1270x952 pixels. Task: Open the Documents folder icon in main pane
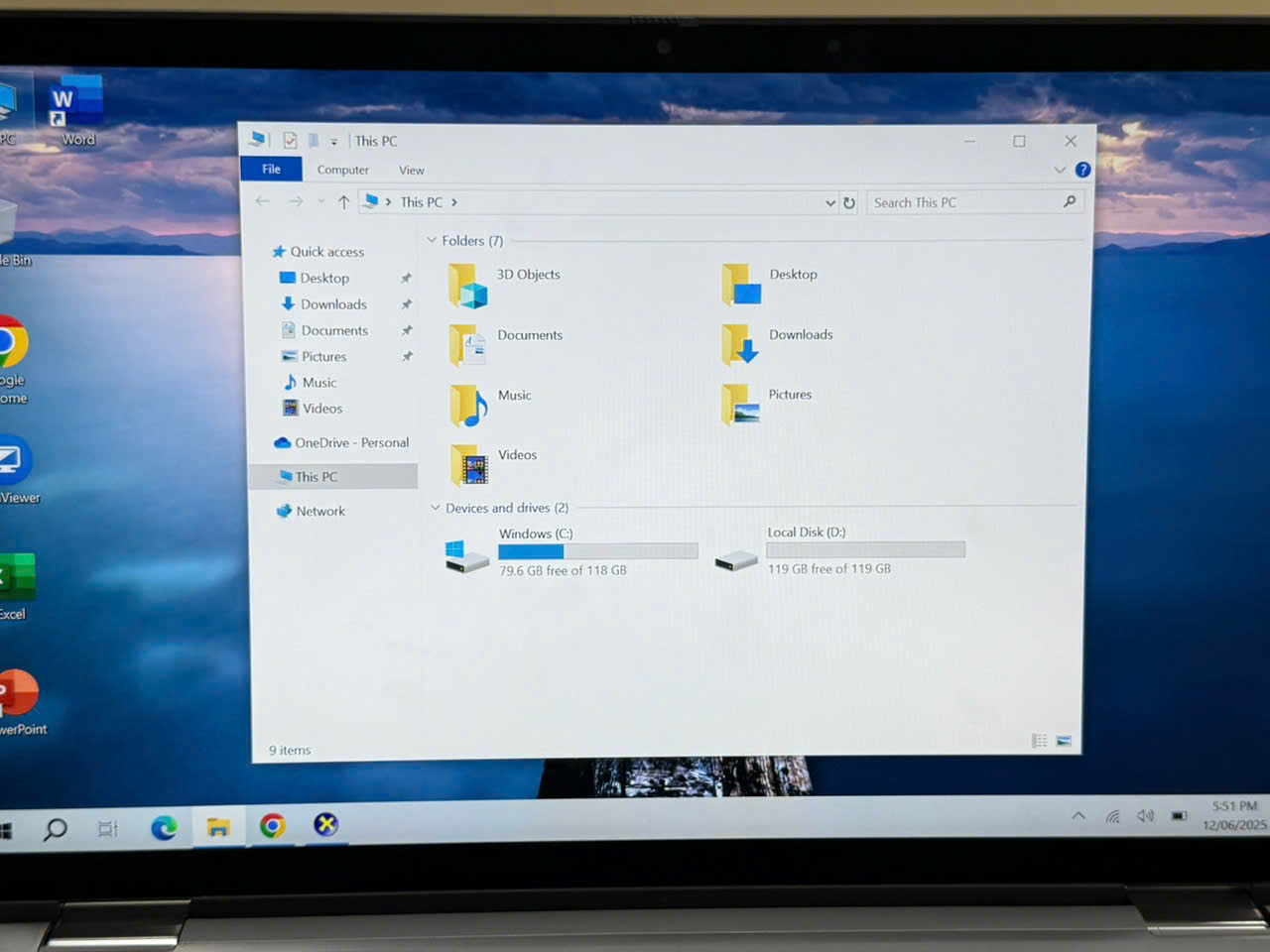467,346
